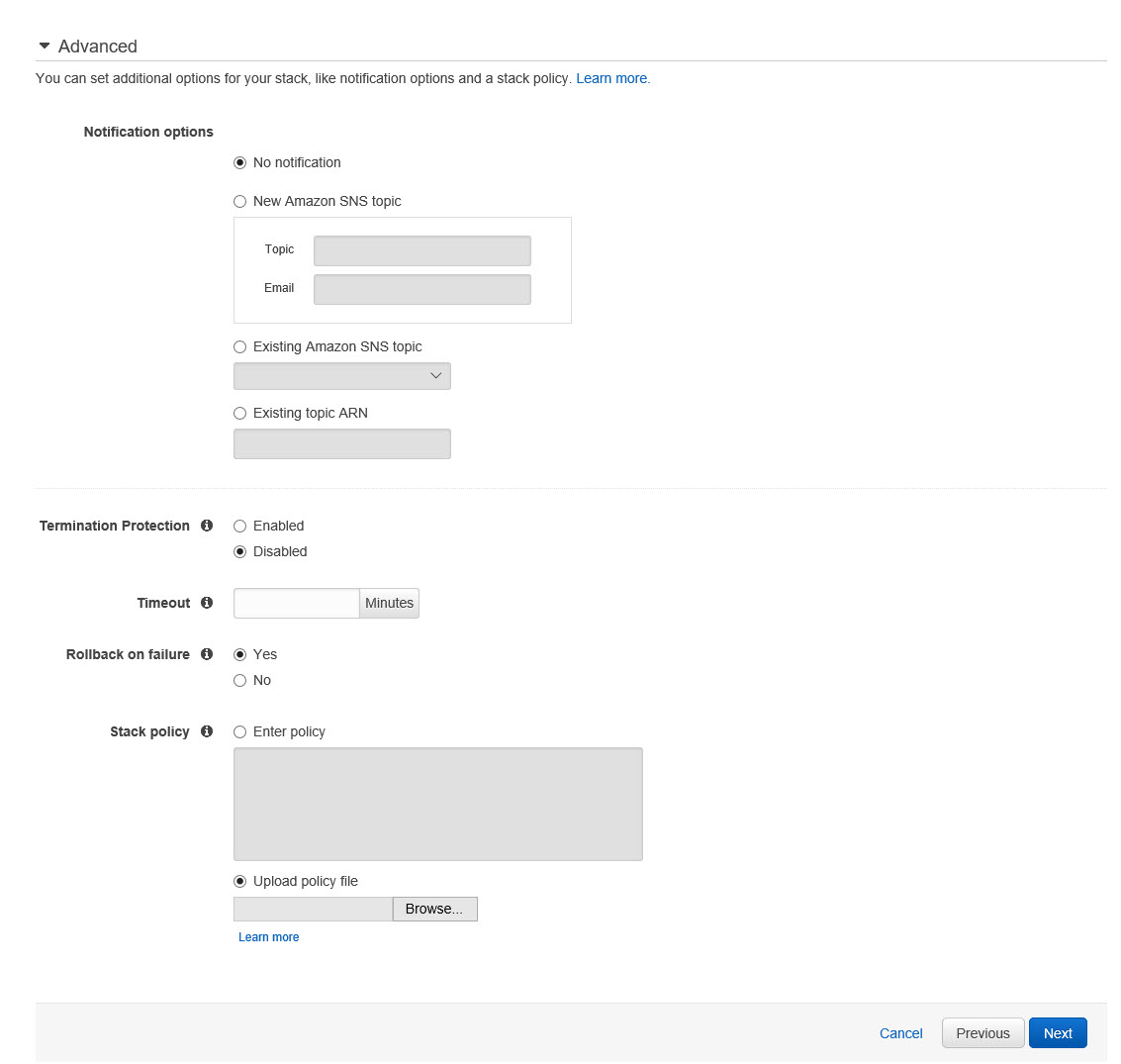The height and width of the screenshot is (1064, 1121).
Task: Click the Rollback on failure info icon
Action: 207,654
